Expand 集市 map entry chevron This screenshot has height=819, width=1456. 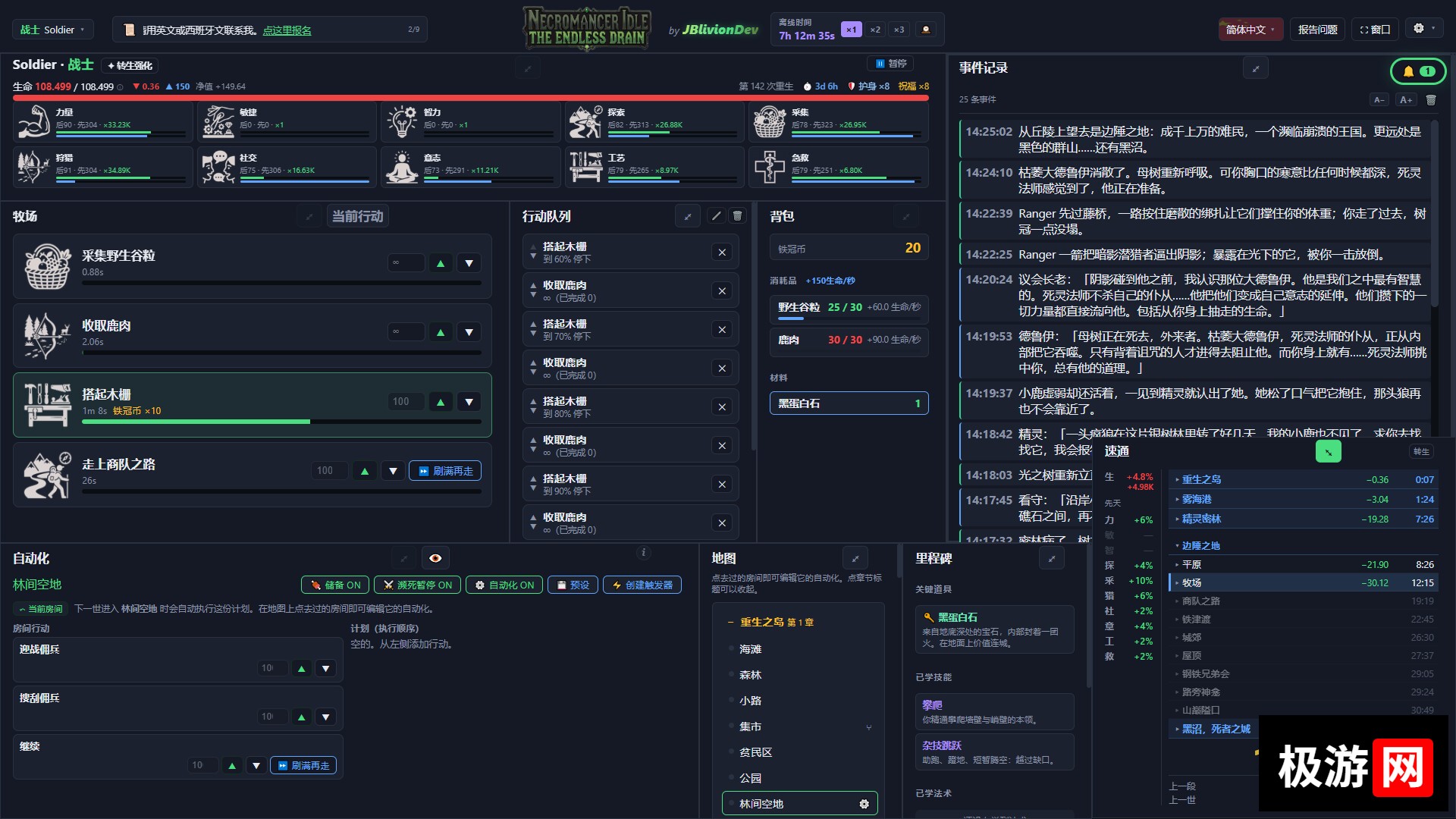869,727
